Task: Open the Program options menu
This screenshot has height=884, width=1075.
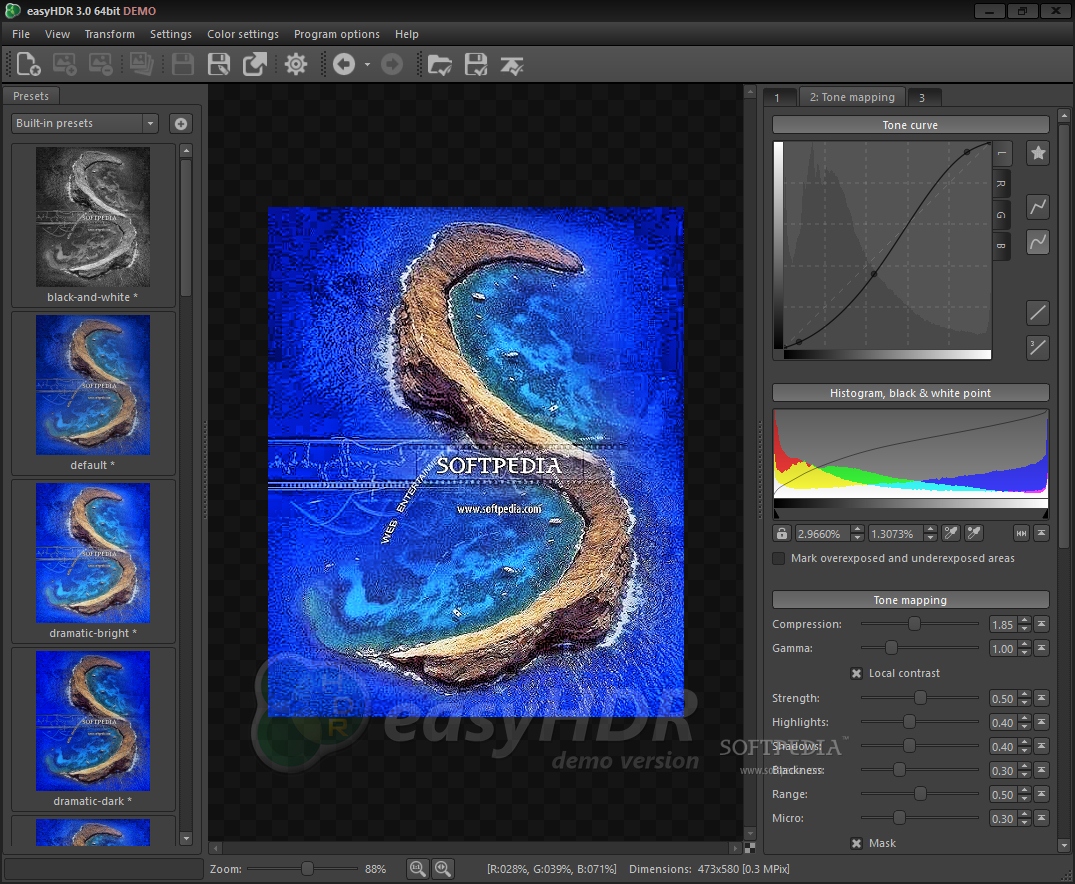Action: 337,34
